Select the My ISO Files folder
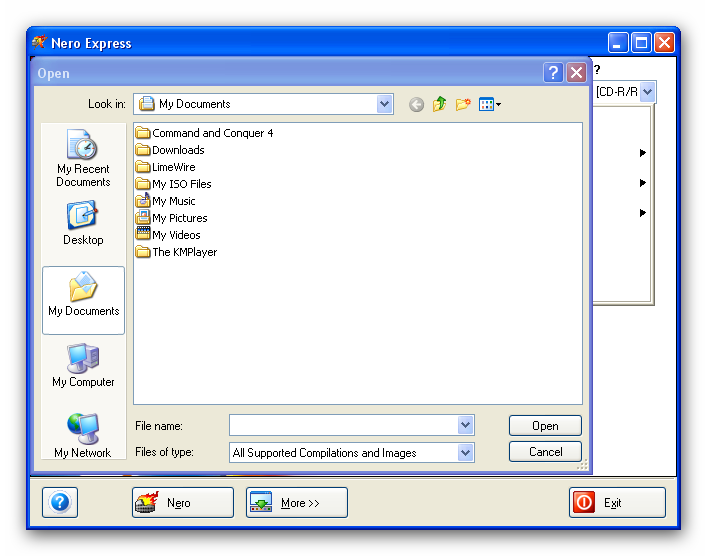 [x=174, y=184]
